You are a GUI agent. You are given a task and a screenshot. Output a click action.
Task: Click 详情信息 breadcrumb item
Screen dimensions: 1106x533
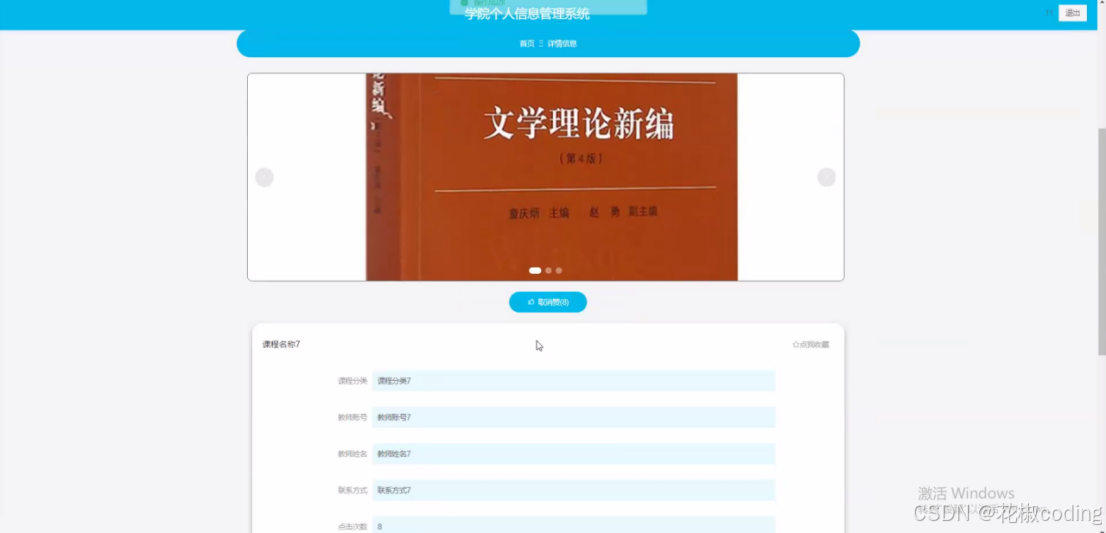pyautogui.click(x=562, y=44)
